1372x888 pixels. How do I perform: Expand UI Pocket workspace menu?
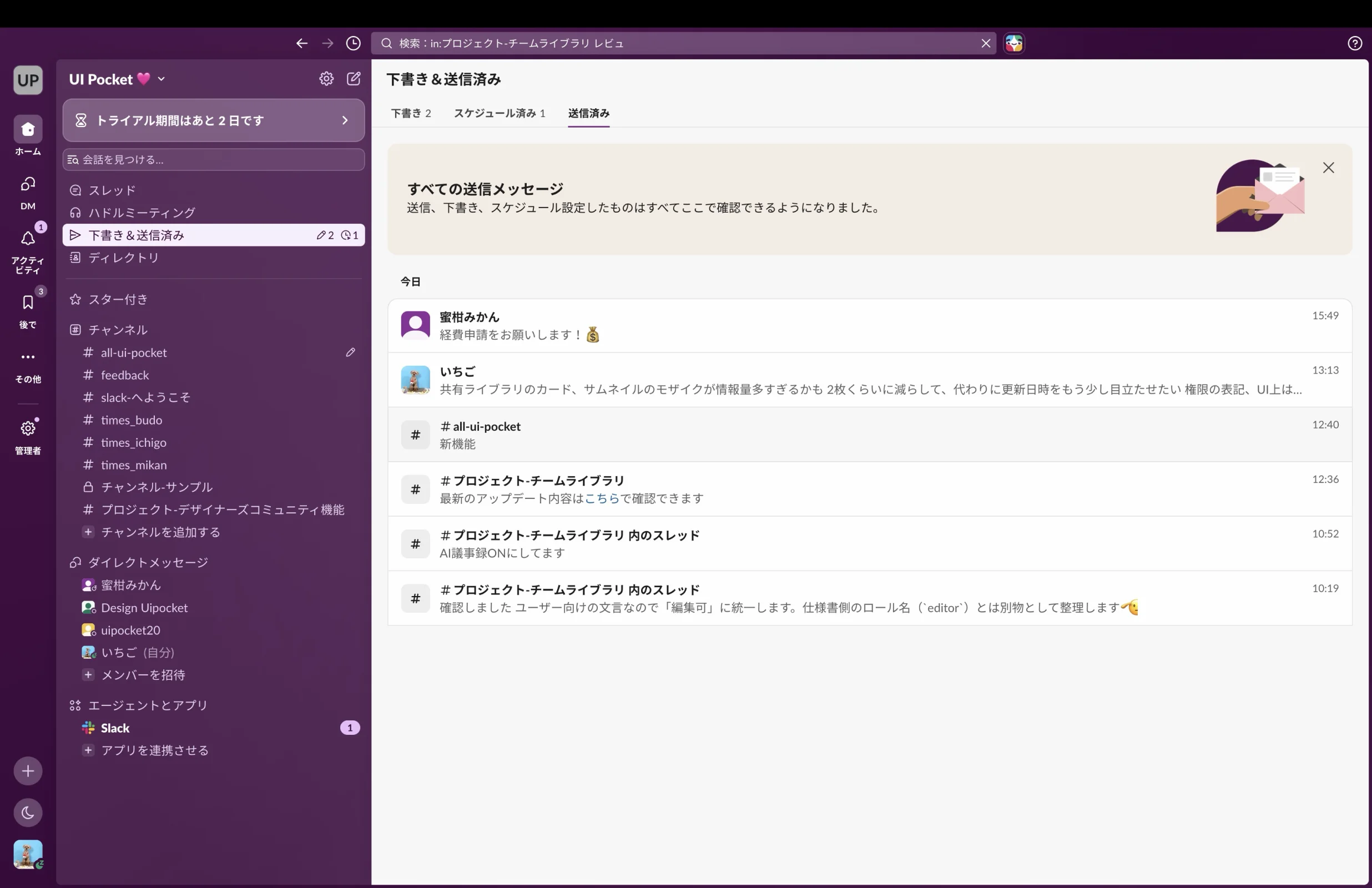click(x=117, y=79)
